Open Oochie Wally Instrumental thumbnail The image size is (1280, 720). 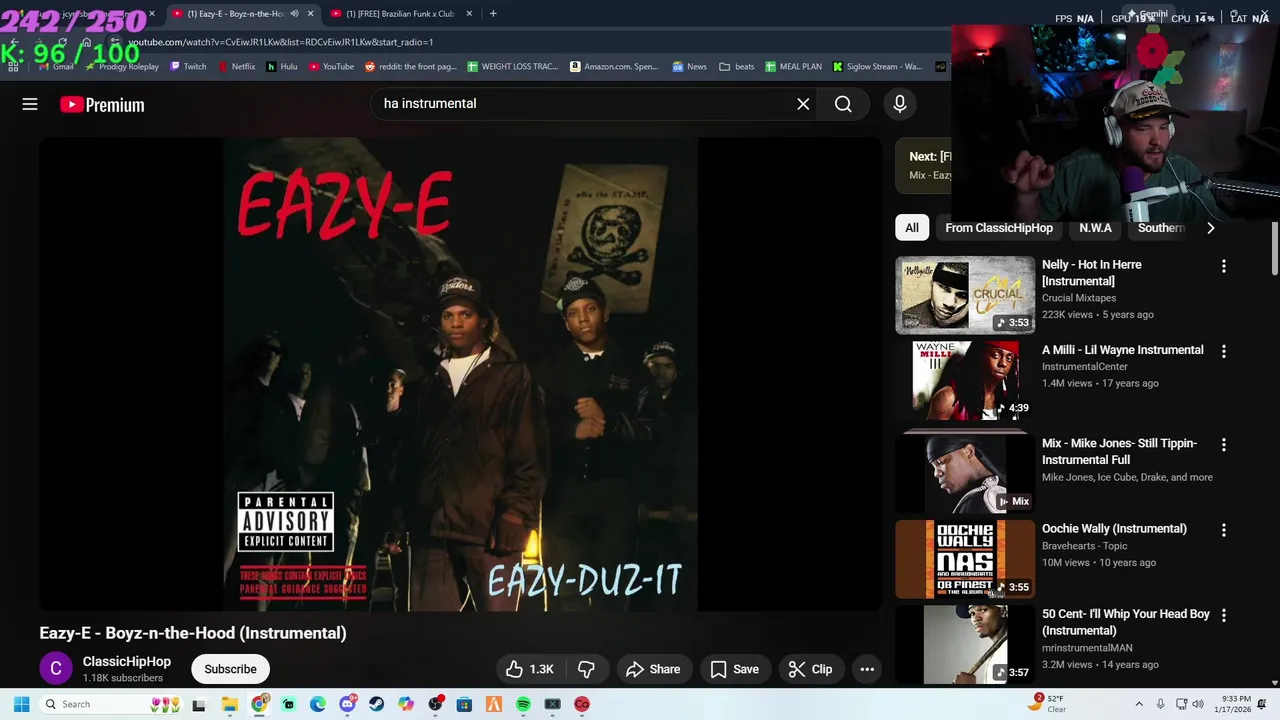tap(965, 559)
